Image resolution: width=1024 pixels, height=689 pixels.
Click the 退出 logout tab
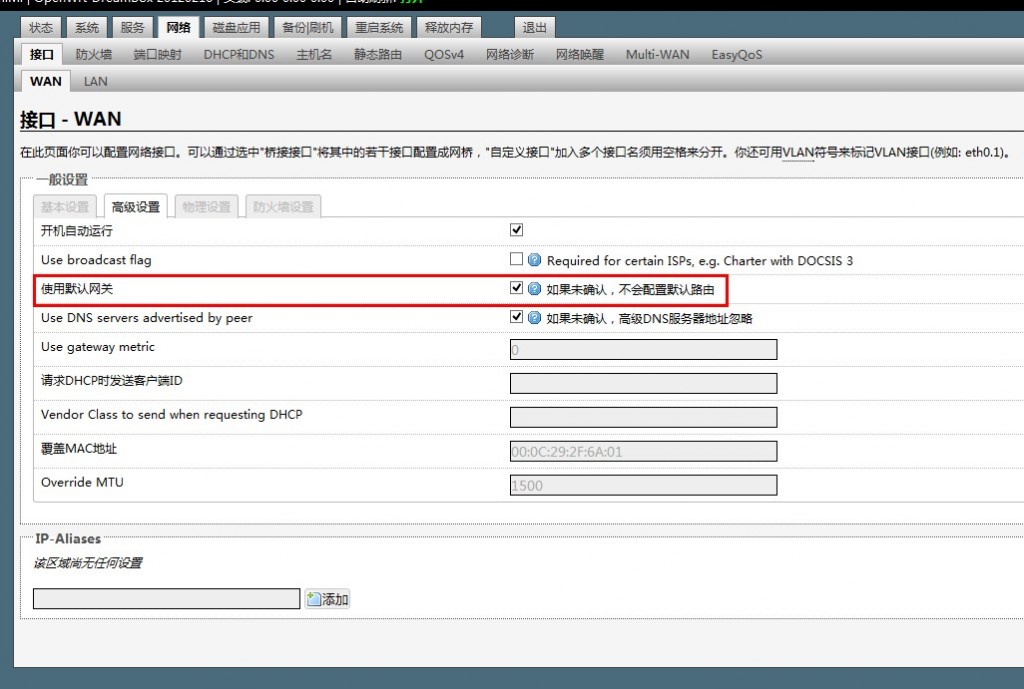[534, 27]
